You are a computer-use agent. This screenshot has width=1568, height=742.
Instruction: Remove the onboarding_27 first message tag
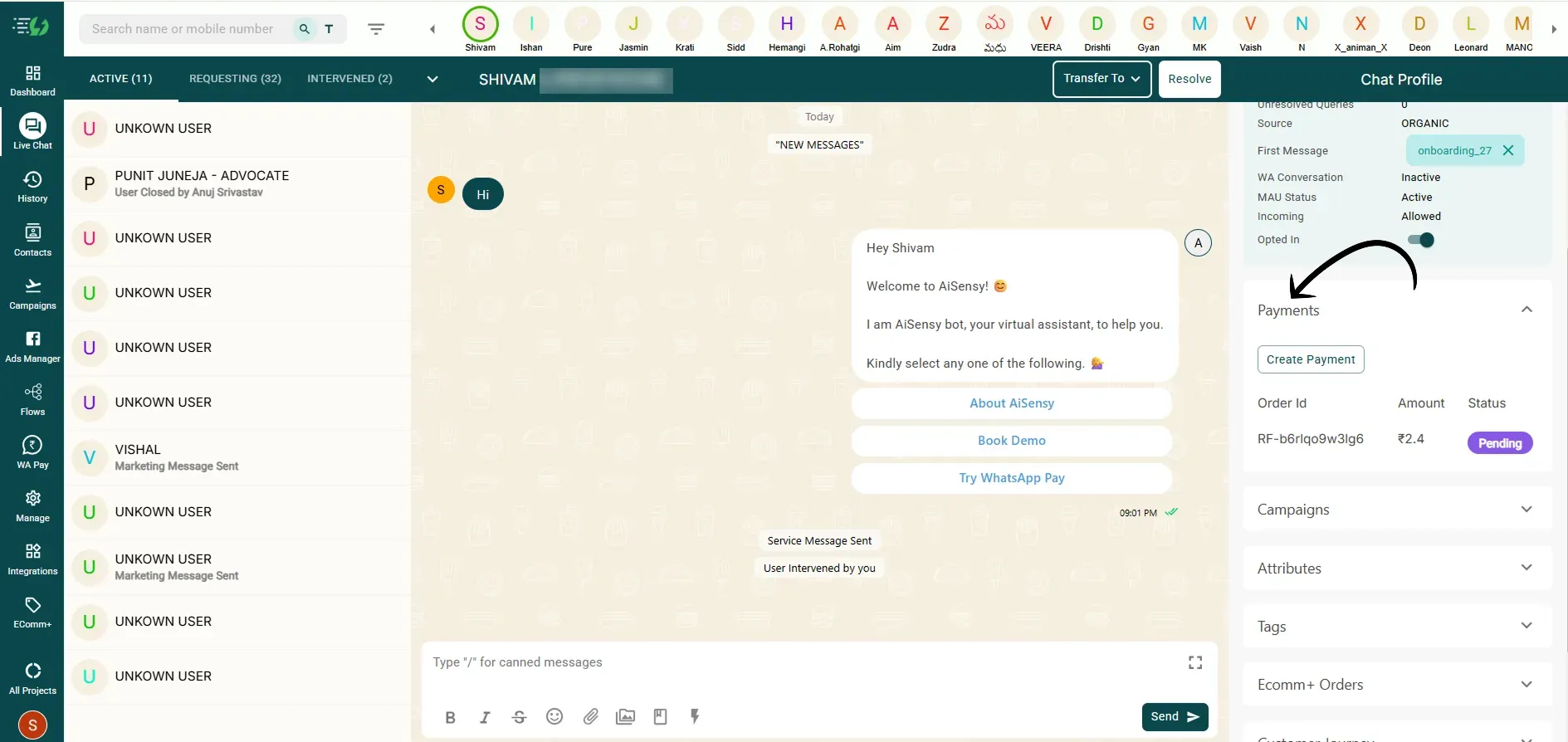click(1508, 150)
